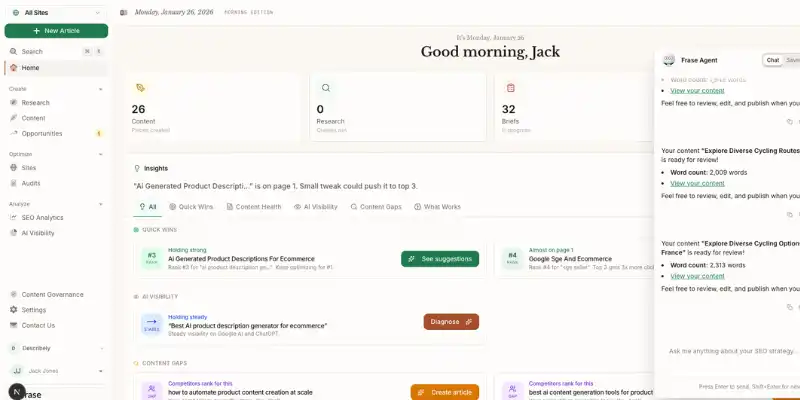Click the Frase Agent avatar icon
Image resolution: width=800 pixels, height=400 pixels.
point(668,60)
